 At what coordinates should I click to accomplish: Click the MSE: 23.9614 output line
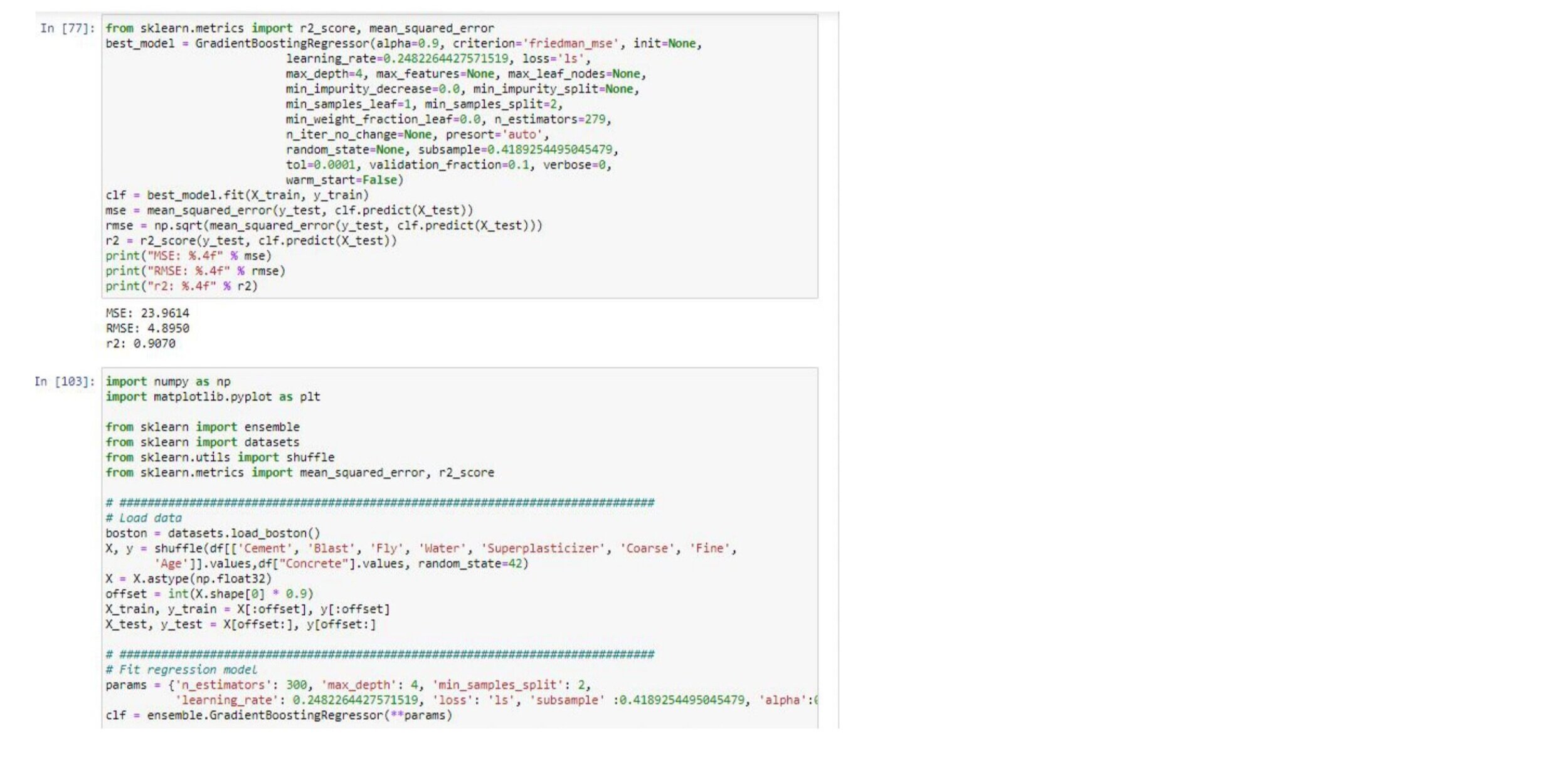[147, 313]
